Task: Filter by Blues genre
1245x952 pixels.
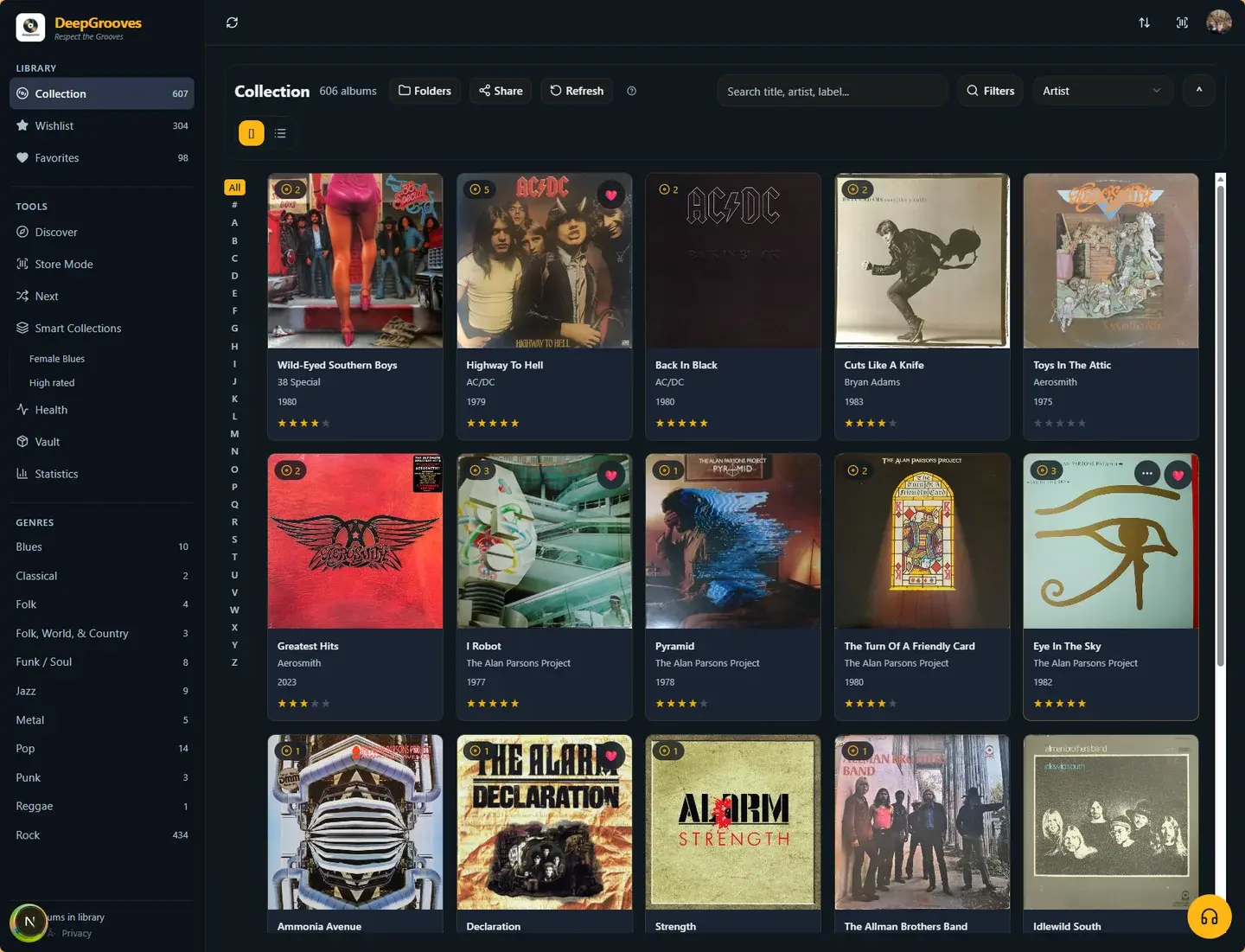Action: tap(102, 546)
